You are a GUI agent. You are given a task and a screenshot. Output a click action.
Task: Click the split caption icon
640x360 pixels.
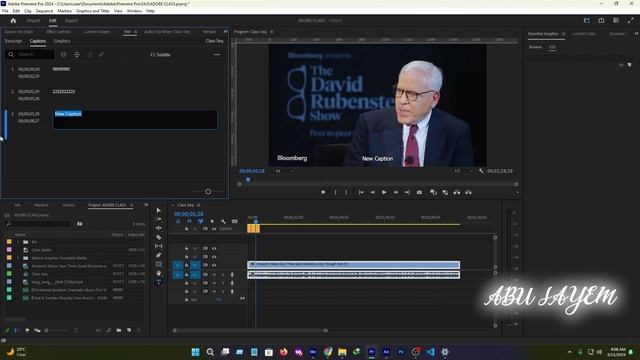77,54
